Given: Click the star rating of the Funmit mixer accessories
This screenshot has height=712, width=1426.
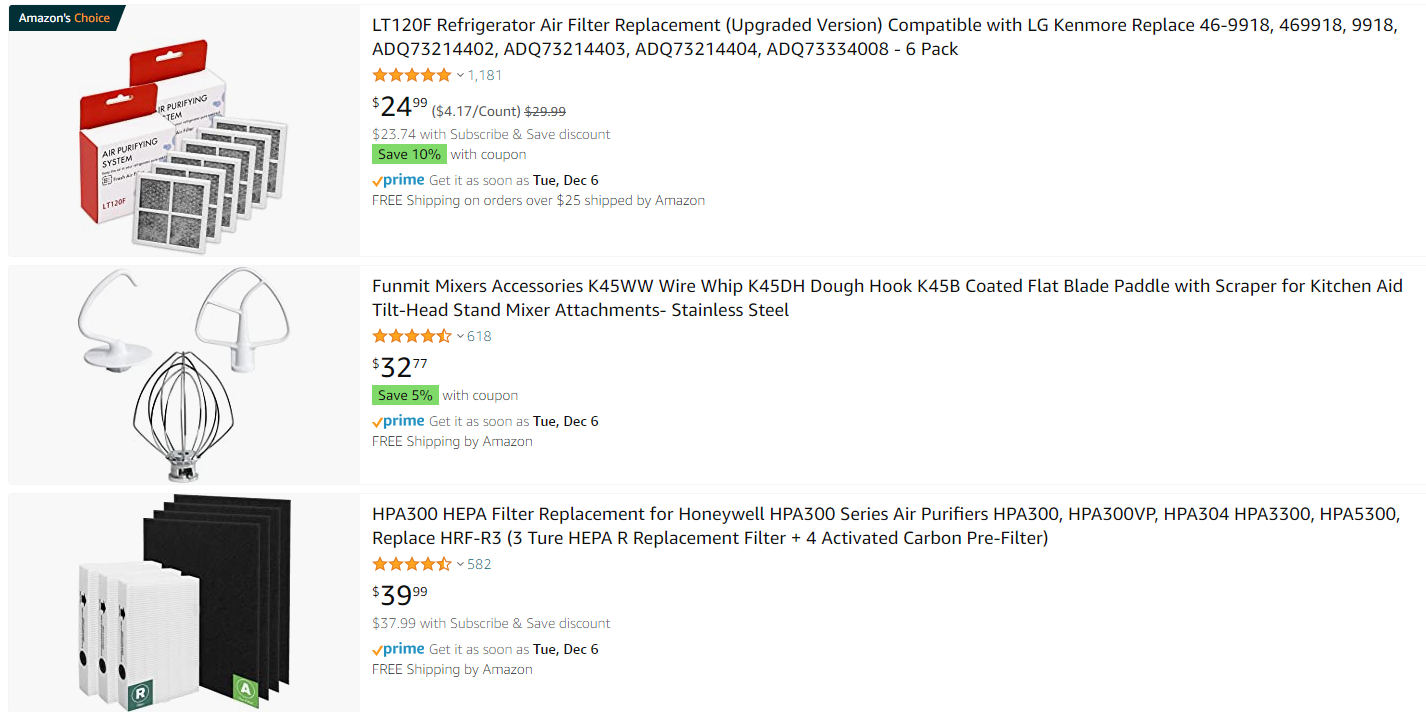Looking at the screenshot, I should point(412,336).
